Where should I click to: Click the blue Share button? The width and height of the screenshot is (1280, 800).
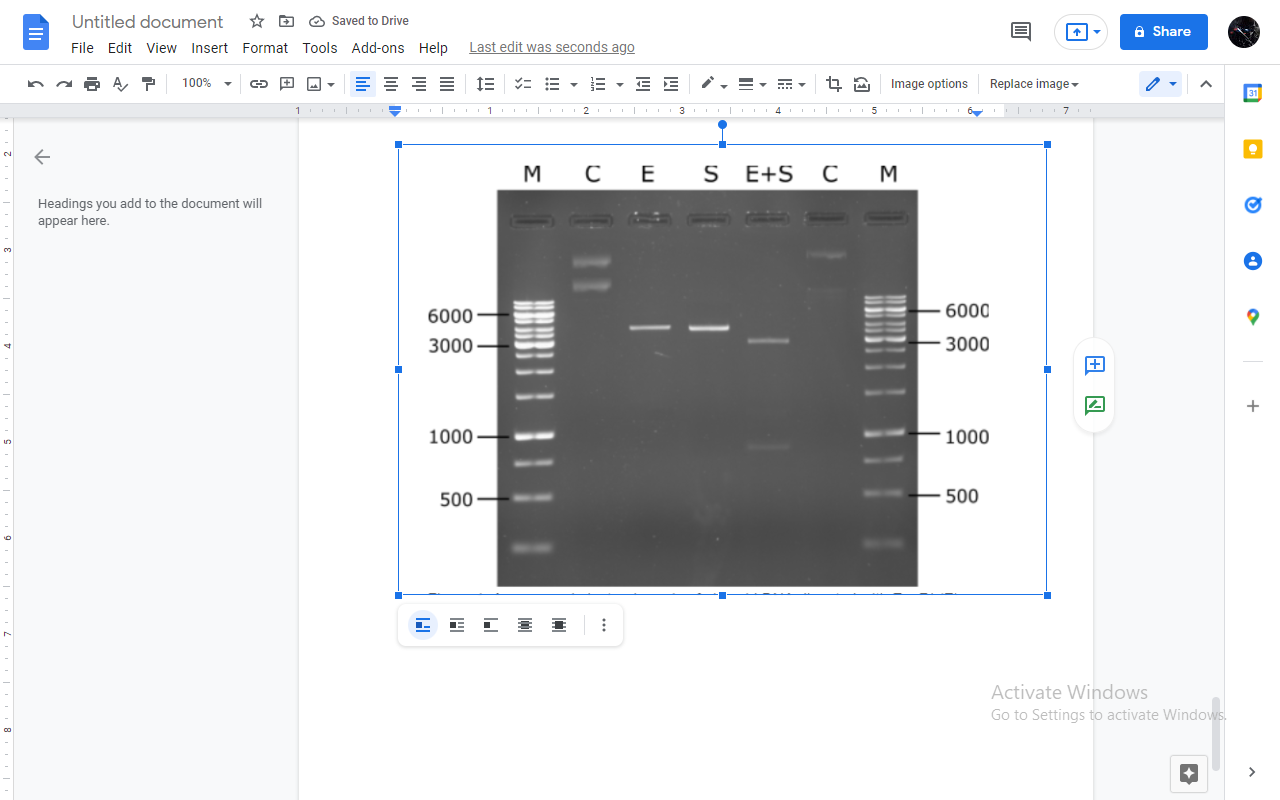click(x=1163, y=31)
